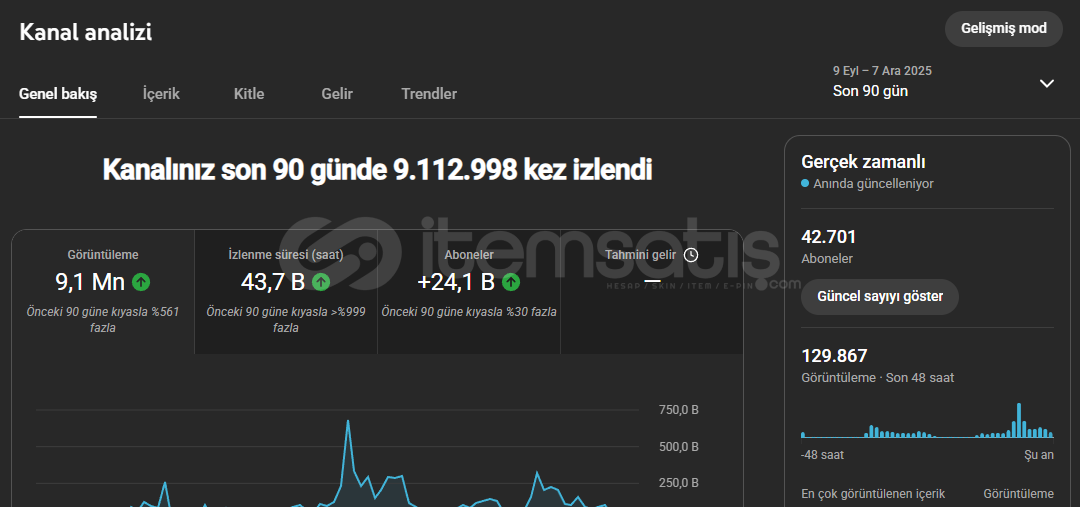Click Önceki 90 güne kıyasla %561 fazla
This screenshot has height=507, width=1080.
(103, 320)
